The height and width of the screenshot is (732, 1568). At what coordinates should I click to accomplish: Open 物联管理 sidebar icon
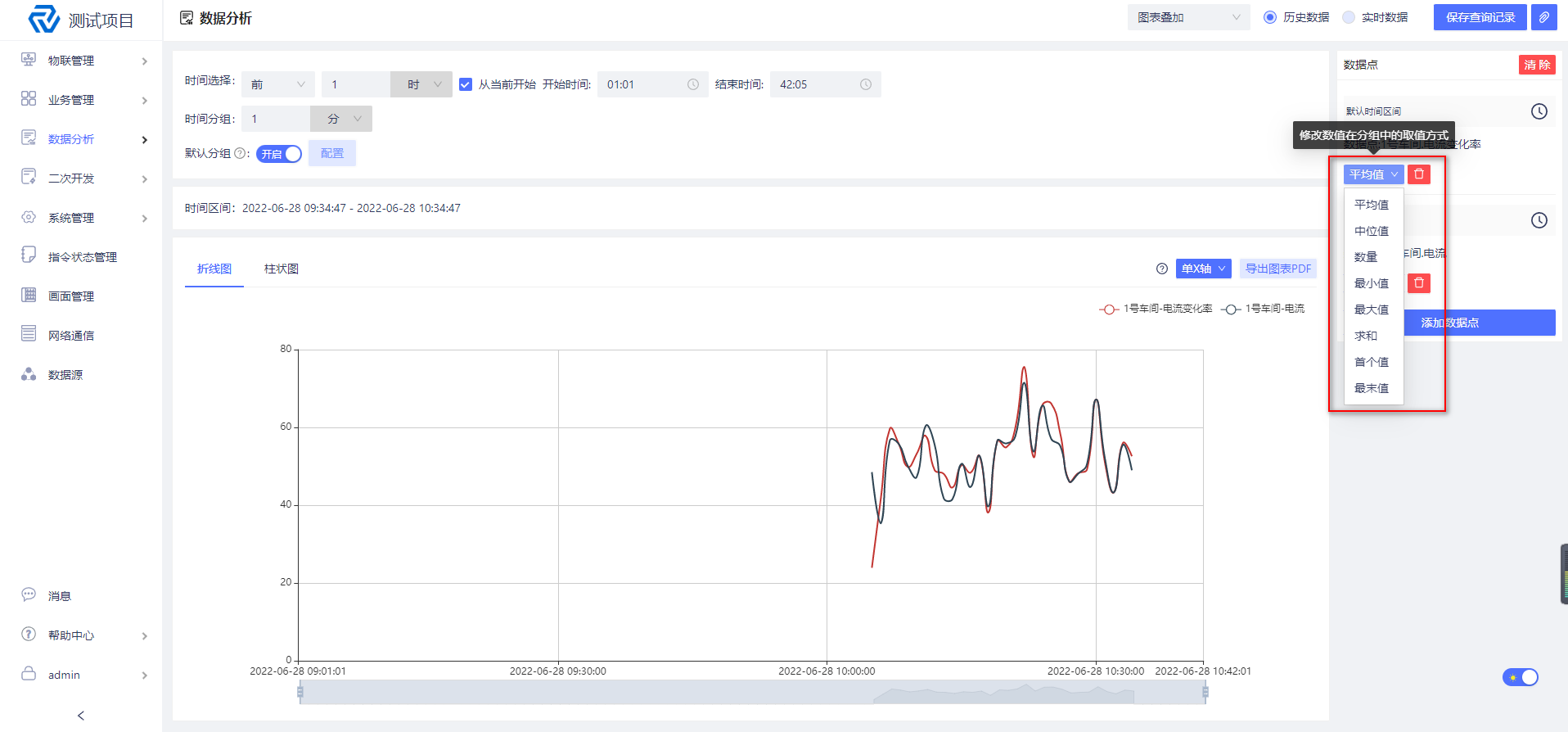[29, 60]
